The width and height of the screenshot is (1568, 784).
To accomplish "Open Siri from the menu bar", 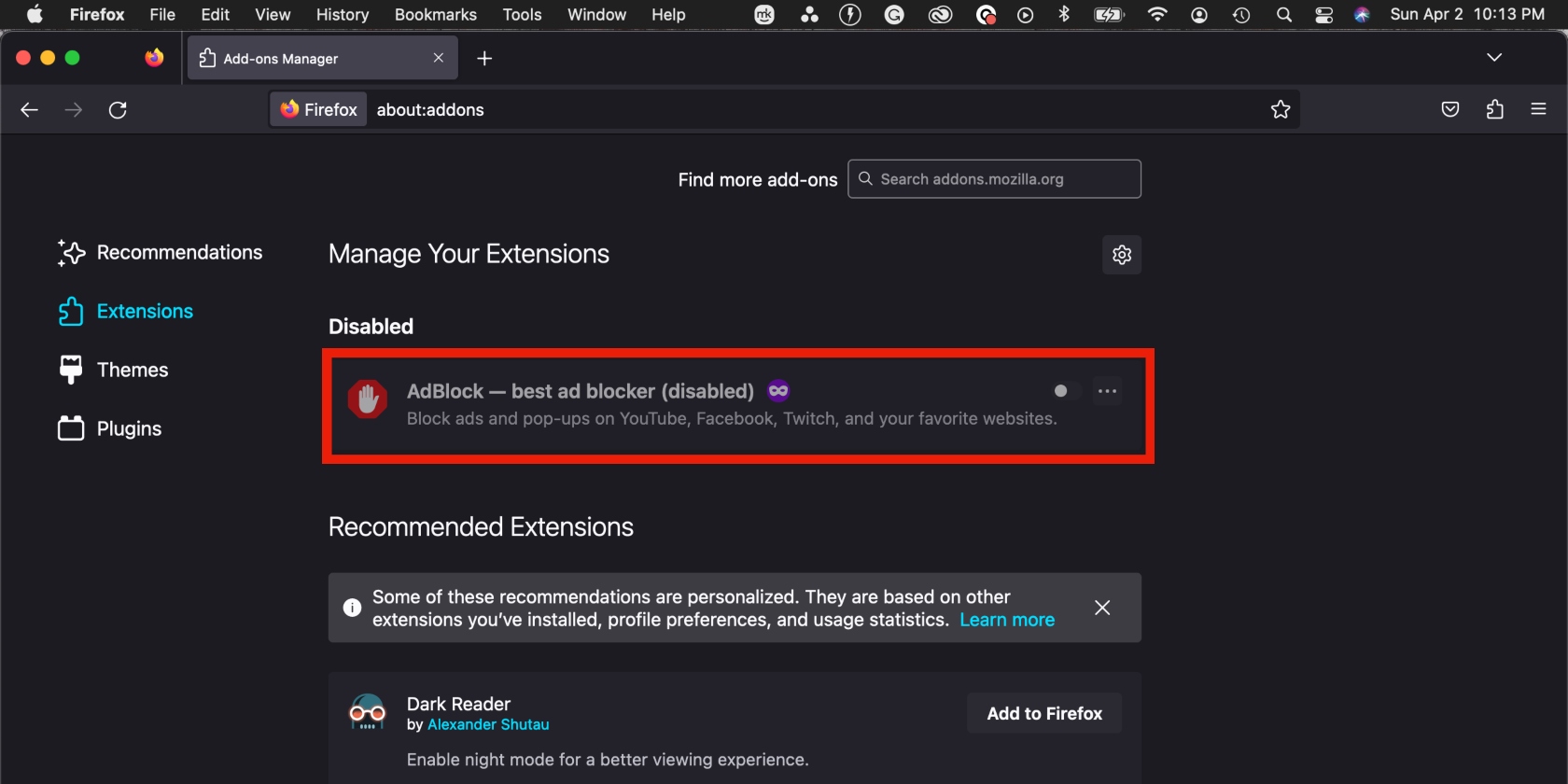I will click(1362, 14).
